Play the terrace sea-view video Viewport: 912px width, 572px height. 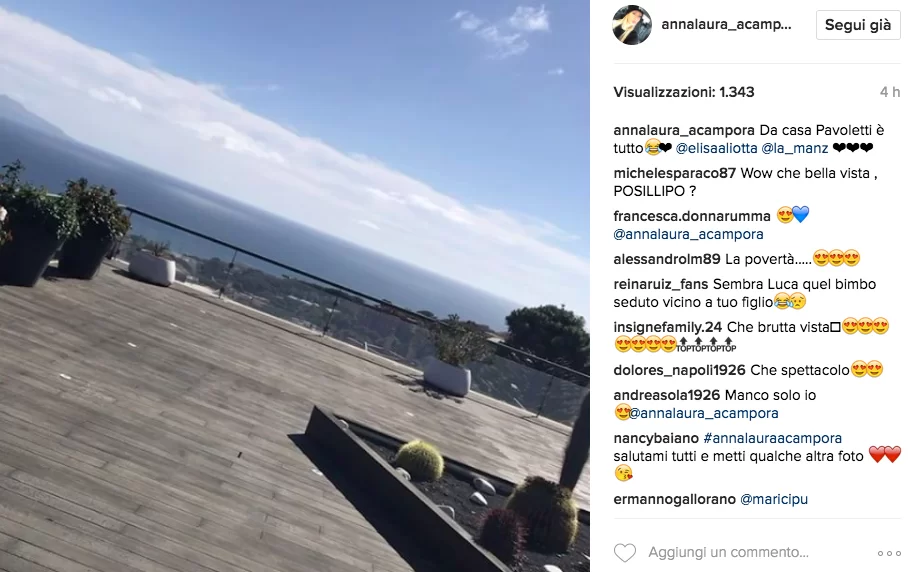tap(295, 286)
